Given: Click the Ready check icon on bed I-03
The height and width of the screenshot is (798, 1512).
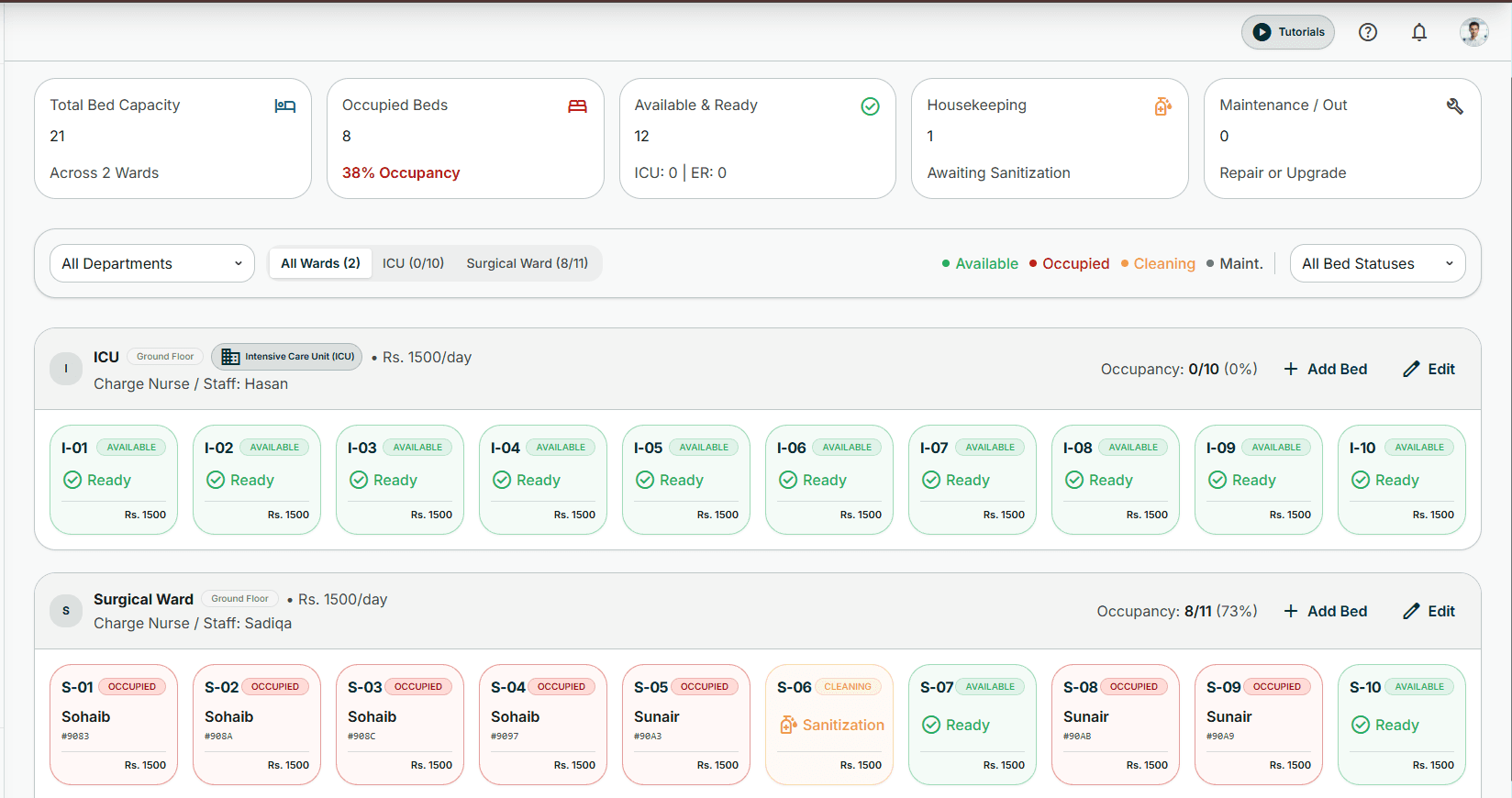Looking at the screenshot, I should pyautogui.click(x=359, y=480).
